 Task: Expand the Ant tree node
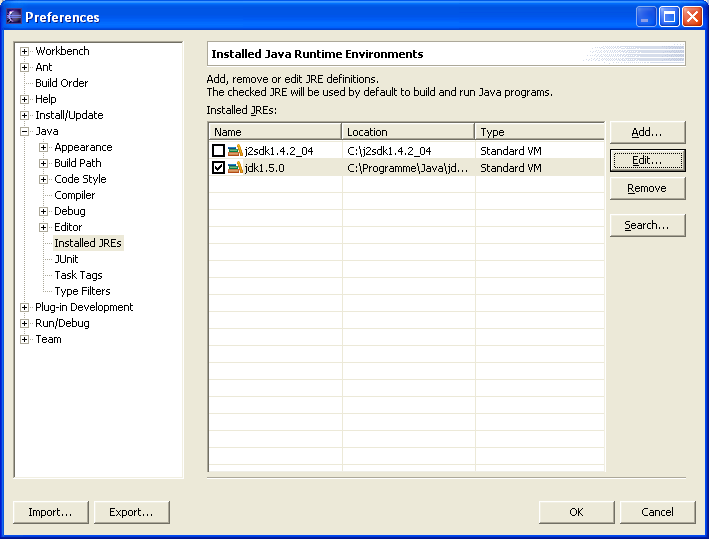point(24,67)
